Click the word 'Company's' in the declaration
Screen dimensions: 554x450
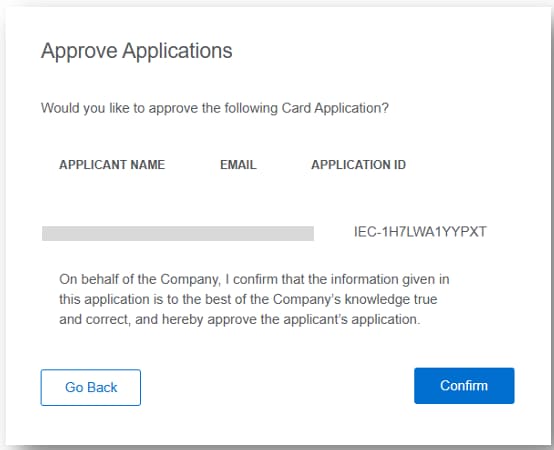(x=307, y=300)
